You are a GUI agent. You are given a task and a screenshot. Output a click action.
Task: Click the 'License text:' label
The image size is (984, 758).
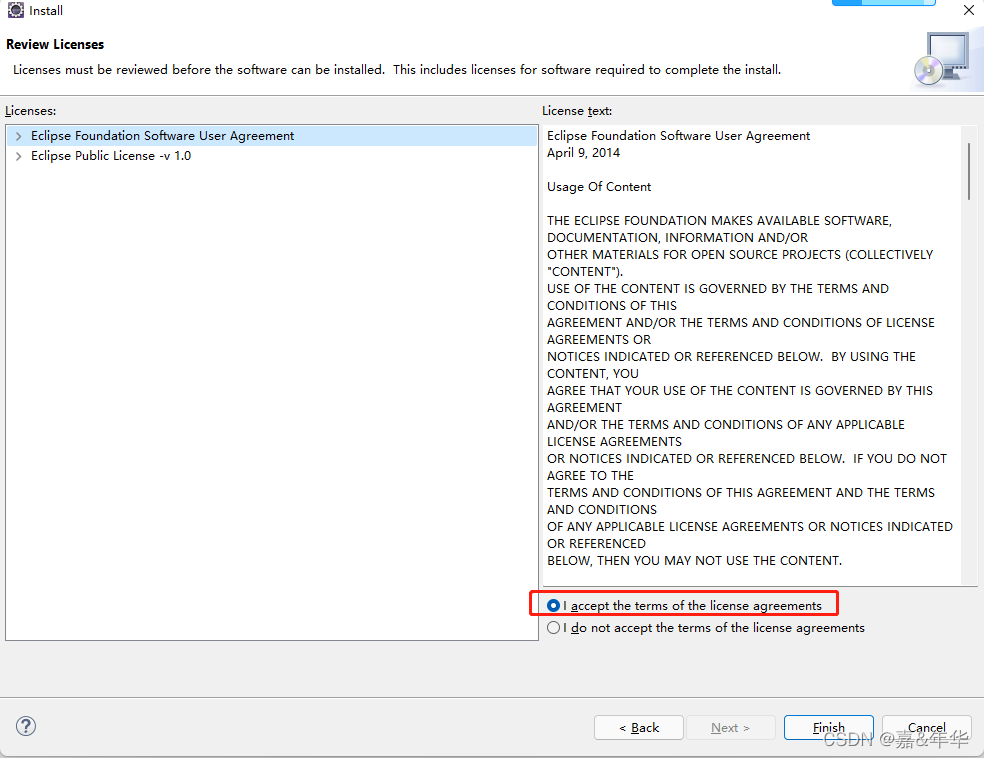pos(577,111)
